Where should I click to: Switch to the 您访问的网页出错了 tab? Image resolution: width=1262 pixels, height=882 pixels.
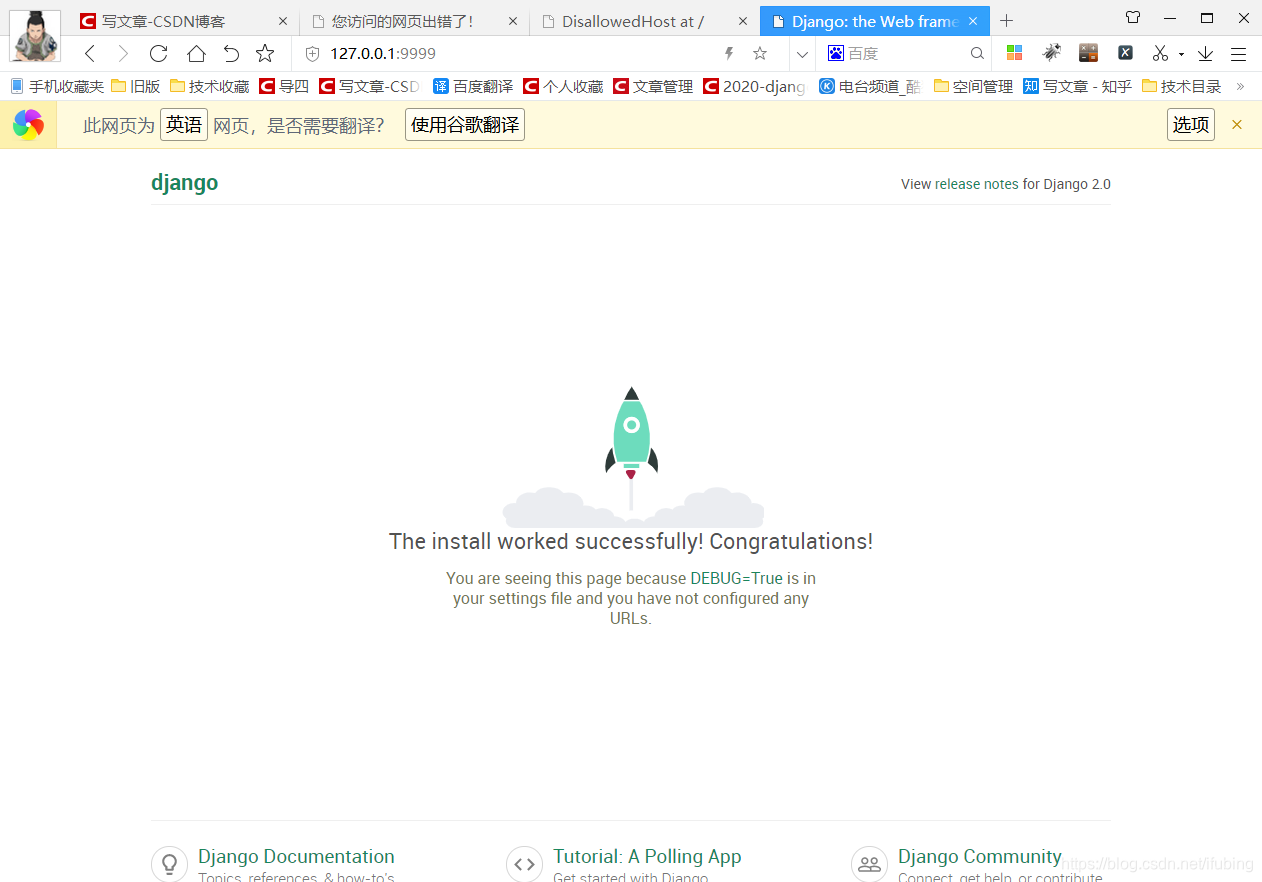(x=414, y=21)
